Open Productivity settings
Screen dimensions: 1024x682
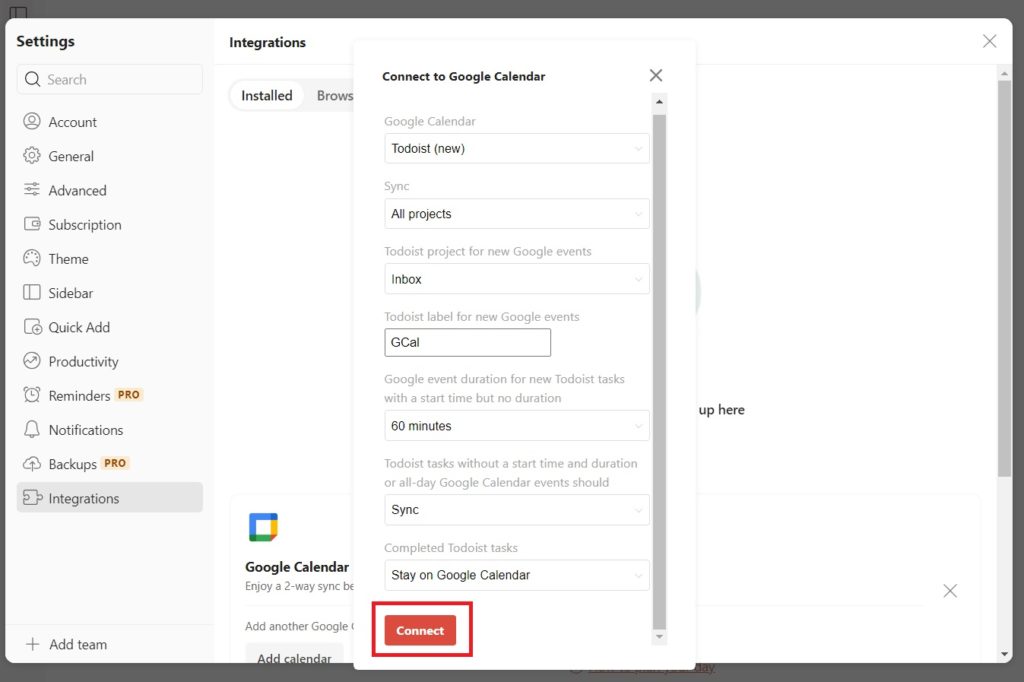(110, 361)
